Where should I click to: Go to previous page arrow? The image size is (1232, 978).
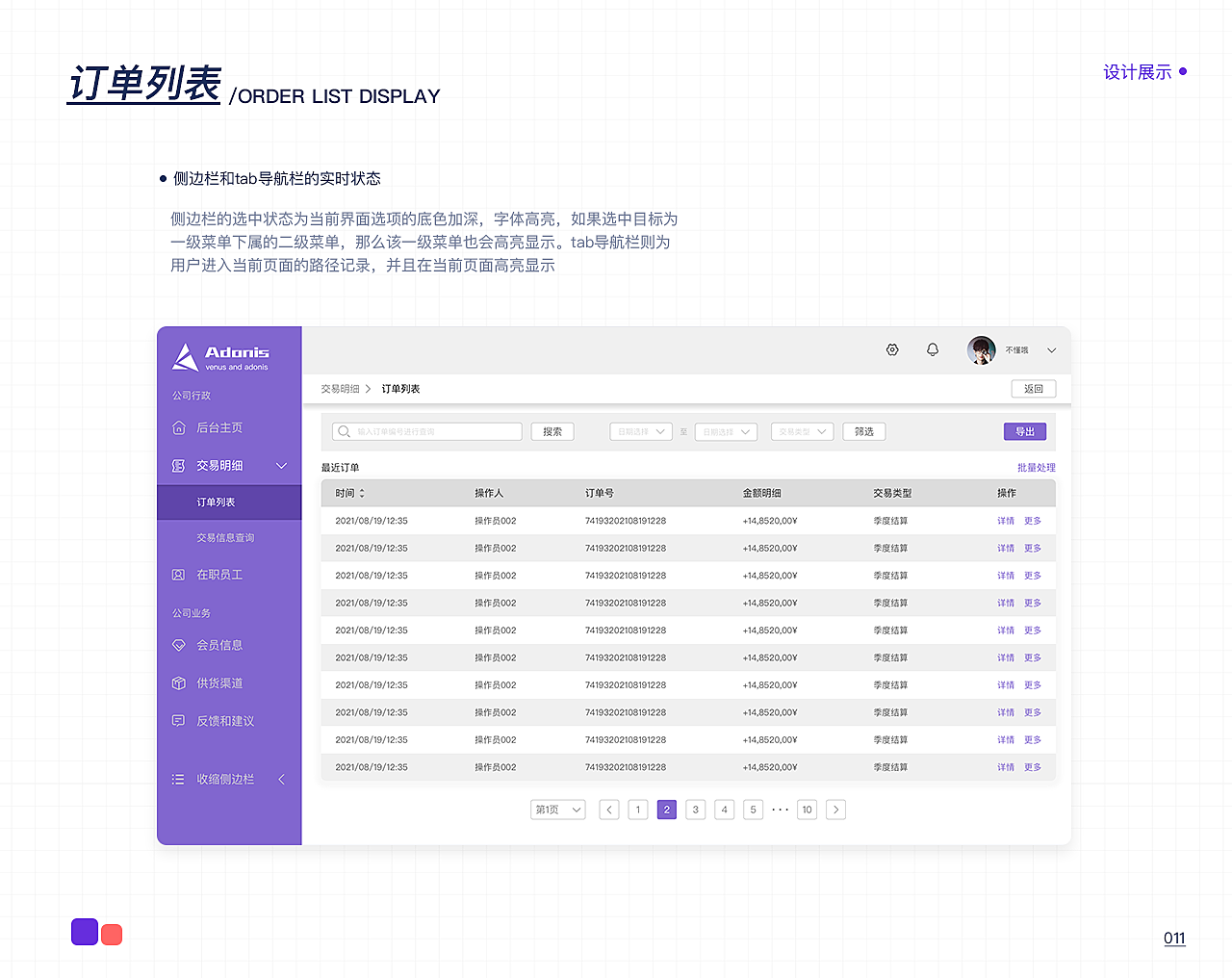609,810
